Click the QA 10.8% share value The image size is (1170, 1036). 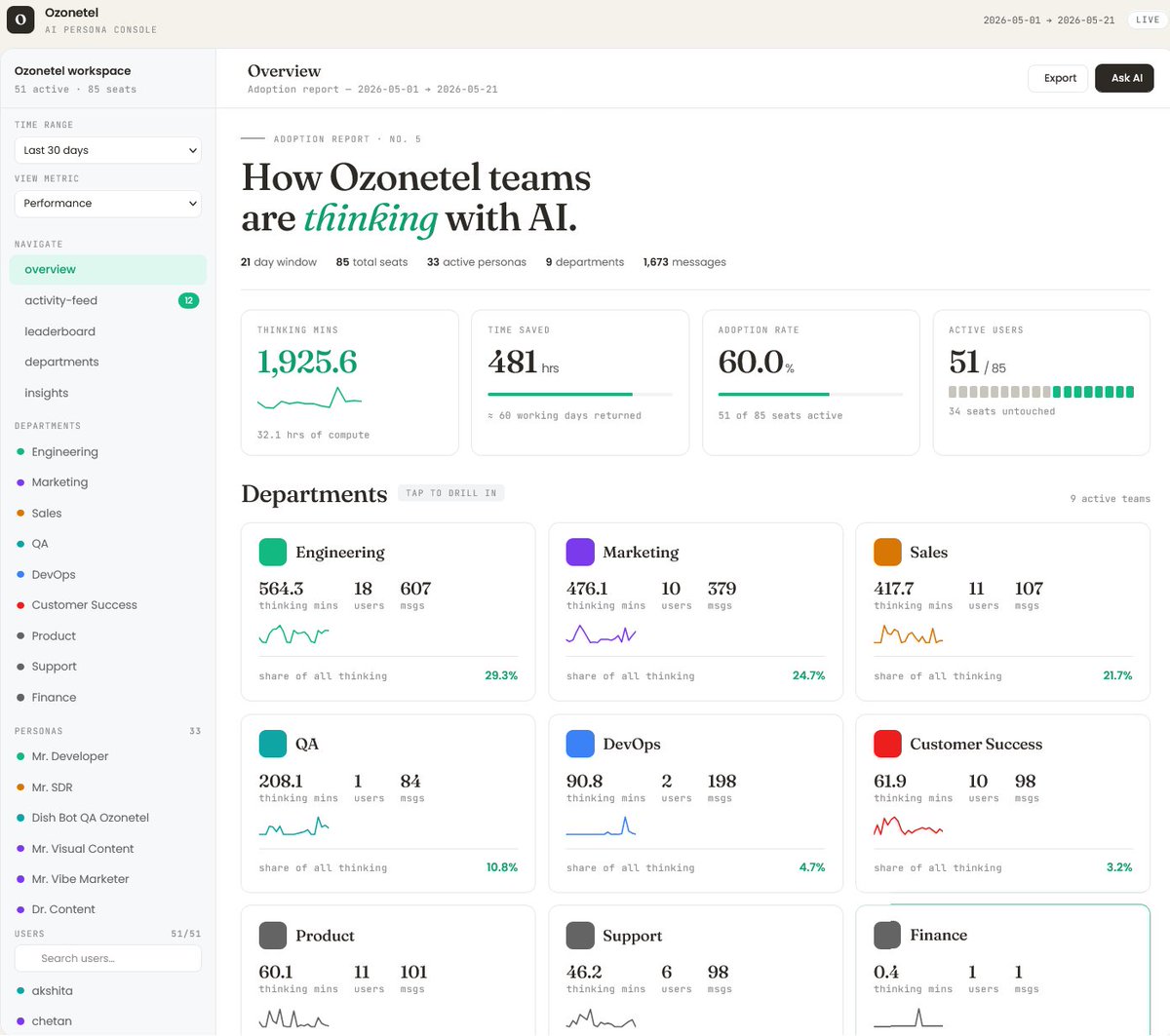click(x=502, y=867)
